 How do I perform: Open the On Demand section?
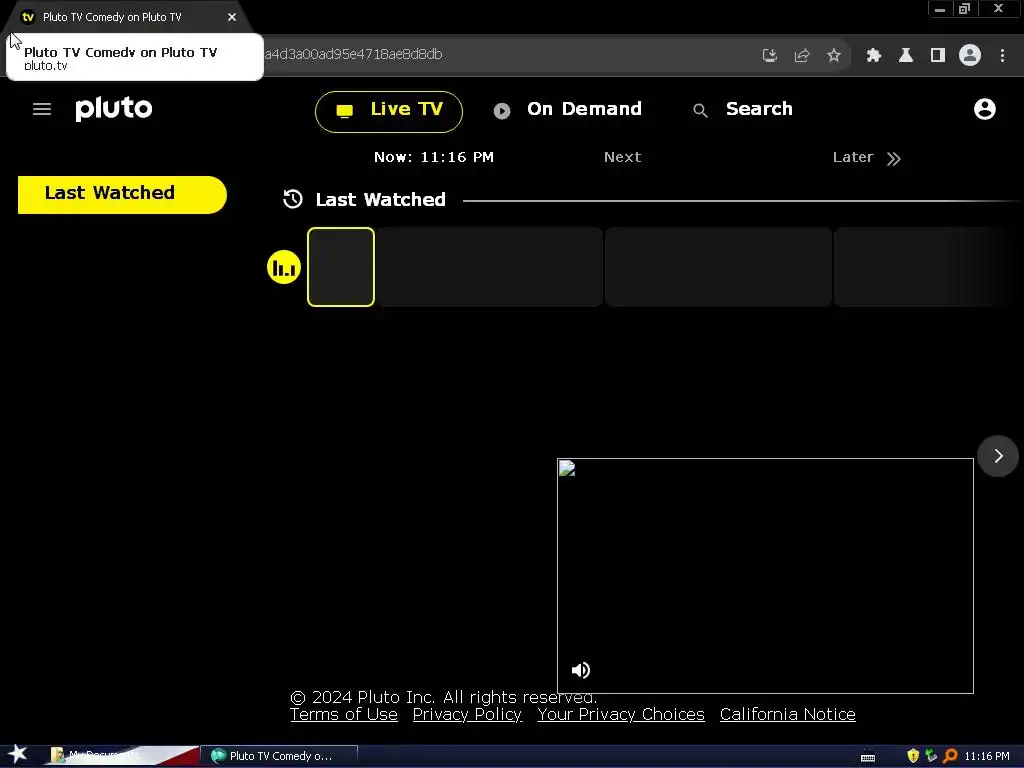[x=568, y=109]
